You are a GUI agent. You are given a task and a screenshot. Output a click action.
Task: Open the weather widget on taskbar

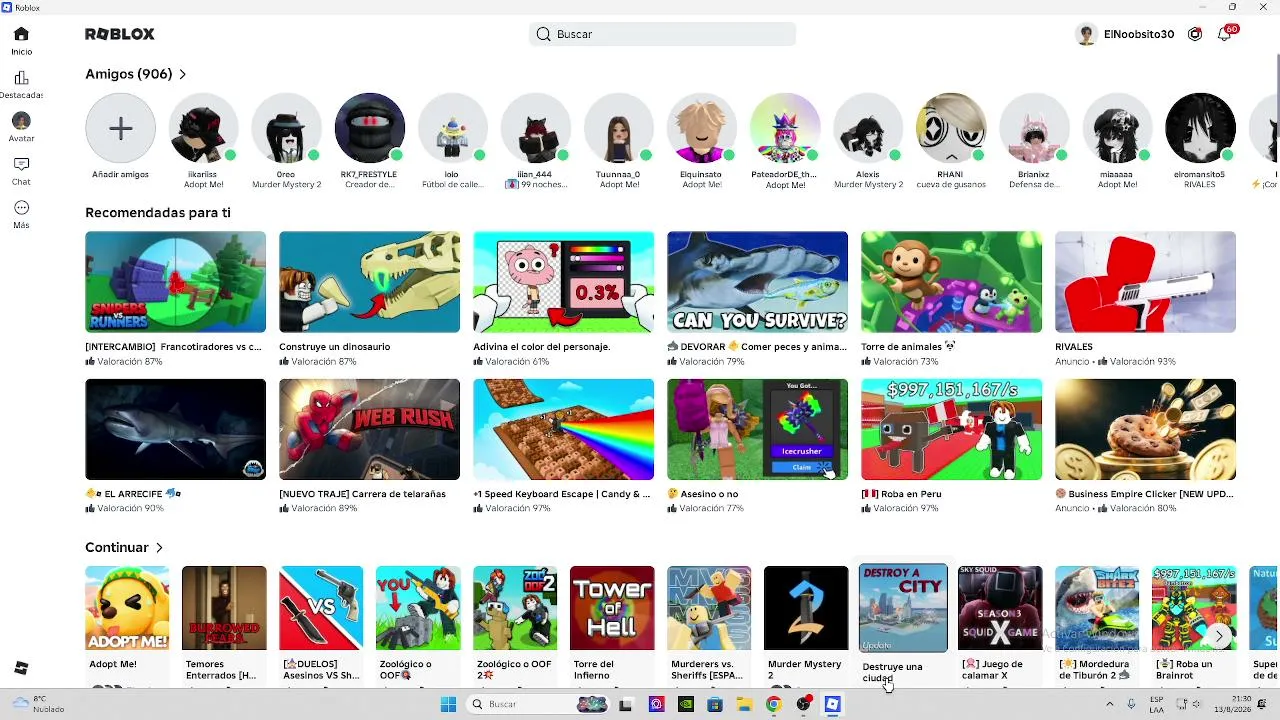[x=38, y=704]
